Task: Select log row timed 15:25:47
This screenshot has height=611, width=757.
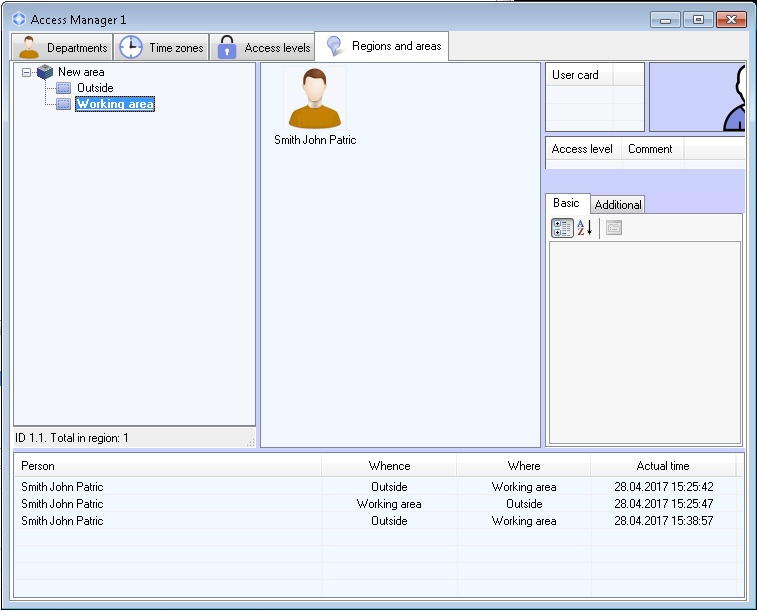Action: click(379, 503)
